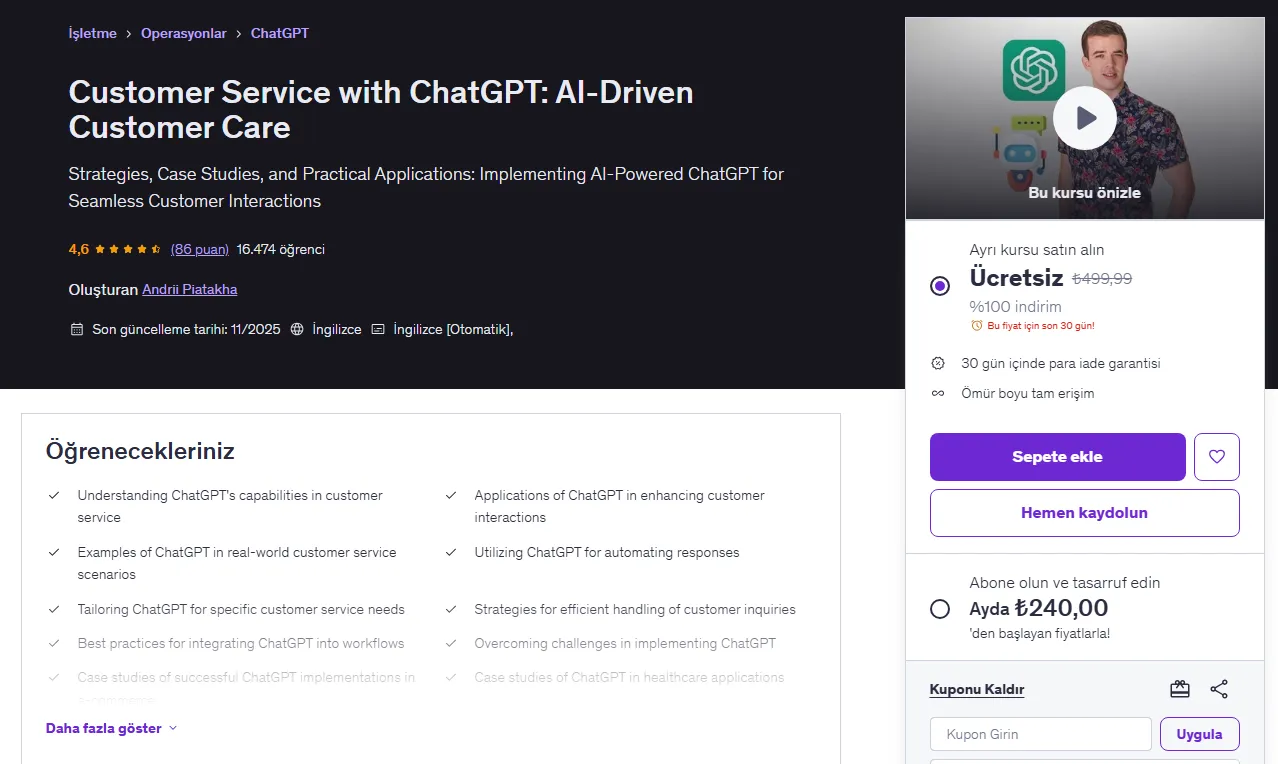Click the 16.474 öğrenci student count
The image size is (1278, 764).
coord(281,249)
